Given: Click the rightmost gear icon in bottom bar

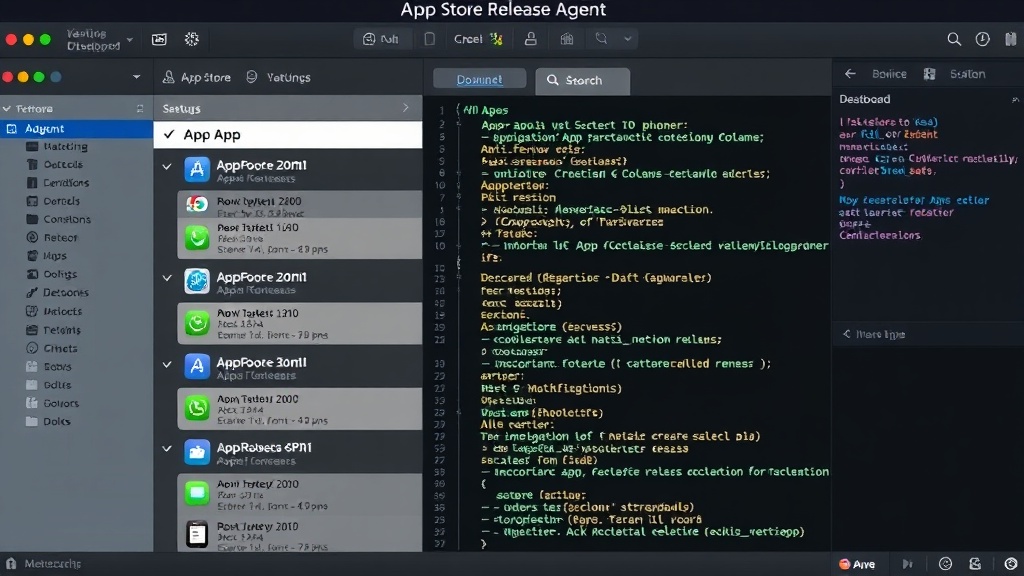Looking at the screenshot, I should pyautogui.click(x=1010, y=564).
